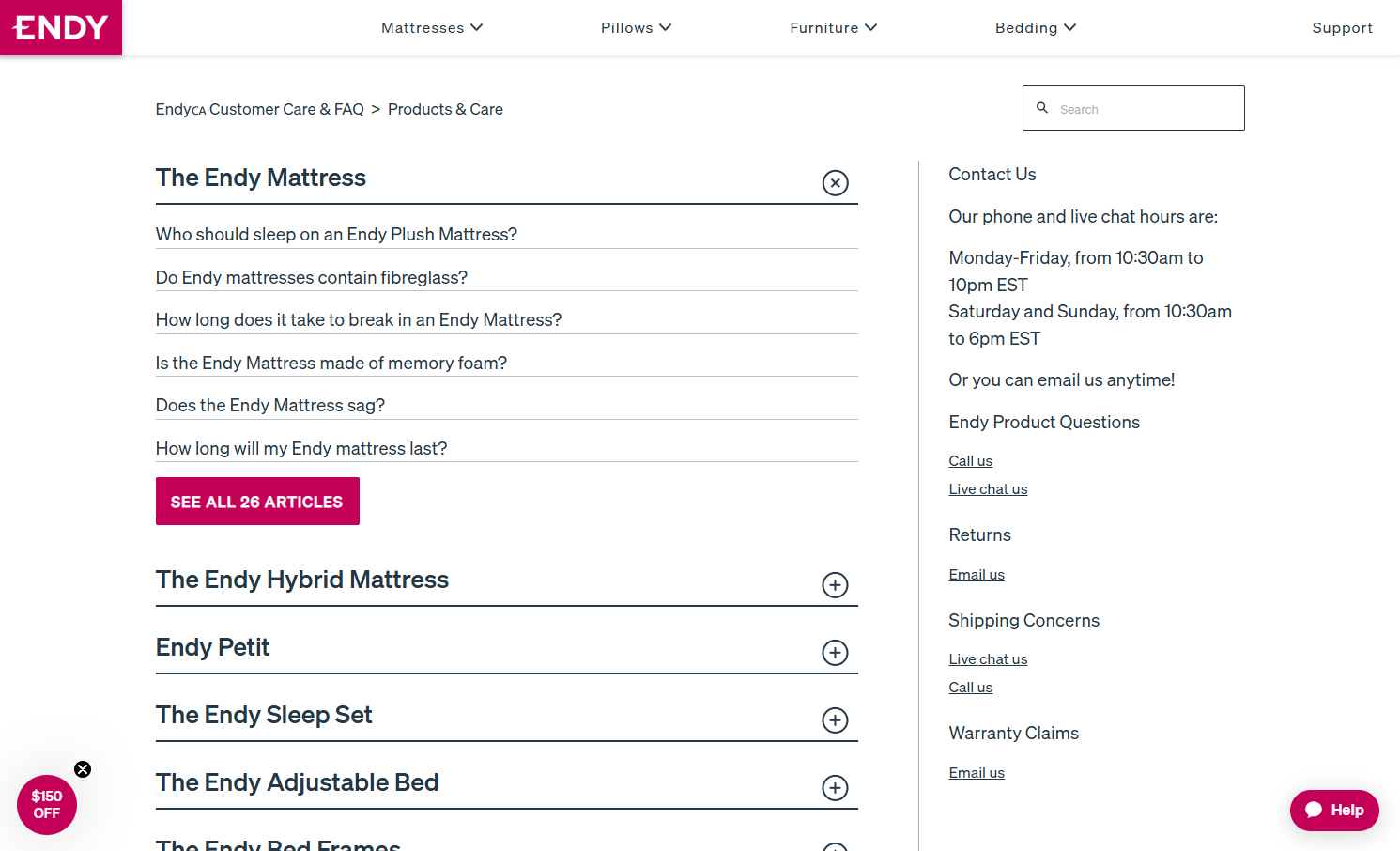1400x851 pixels.
Task: Open the Pillows dropdown menu
Action: tap(636, 28)
